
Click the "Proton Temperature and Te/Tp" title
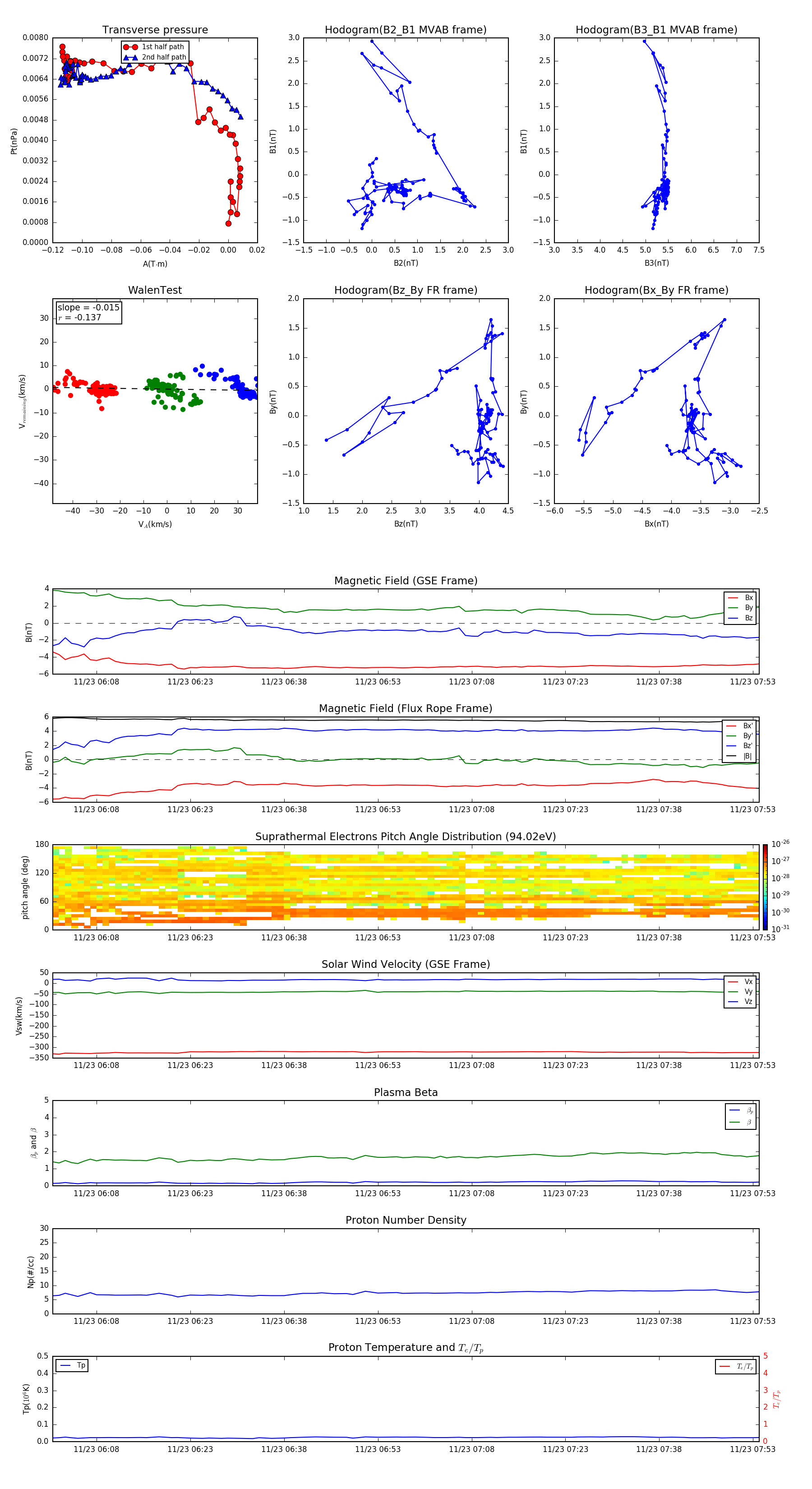point(406,1348)
